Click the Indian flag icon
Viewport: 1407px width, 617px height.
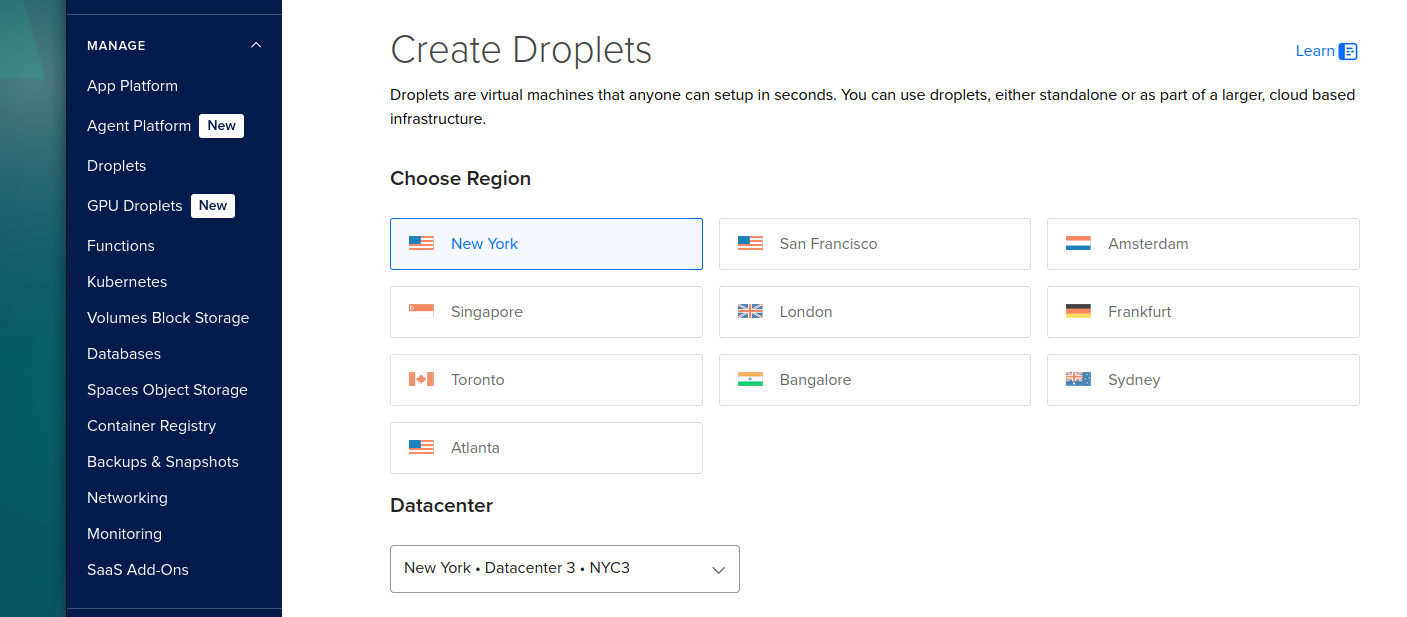[x=750, y=379]
